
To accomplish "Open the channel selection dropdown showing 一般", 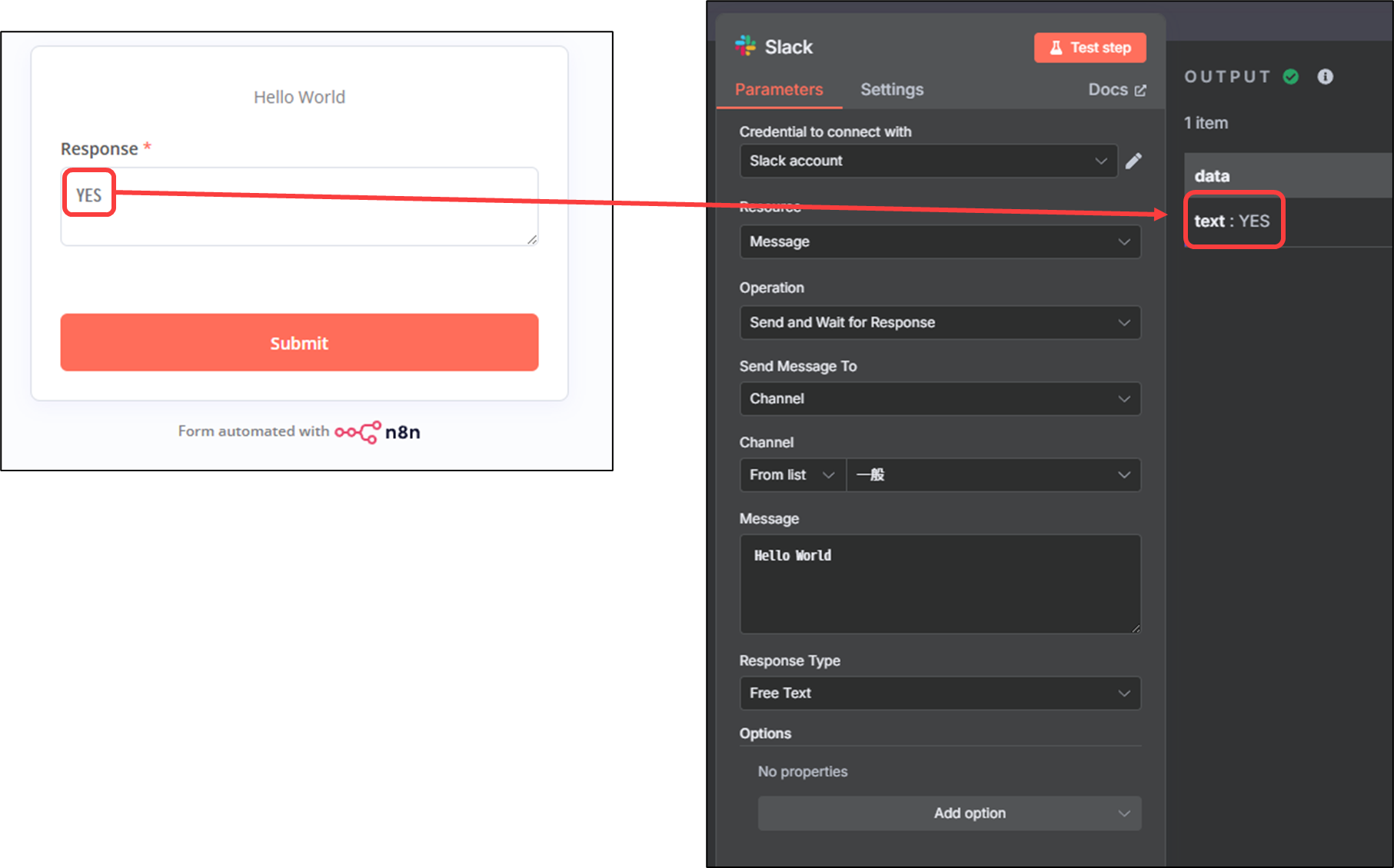I will point(993,475).
